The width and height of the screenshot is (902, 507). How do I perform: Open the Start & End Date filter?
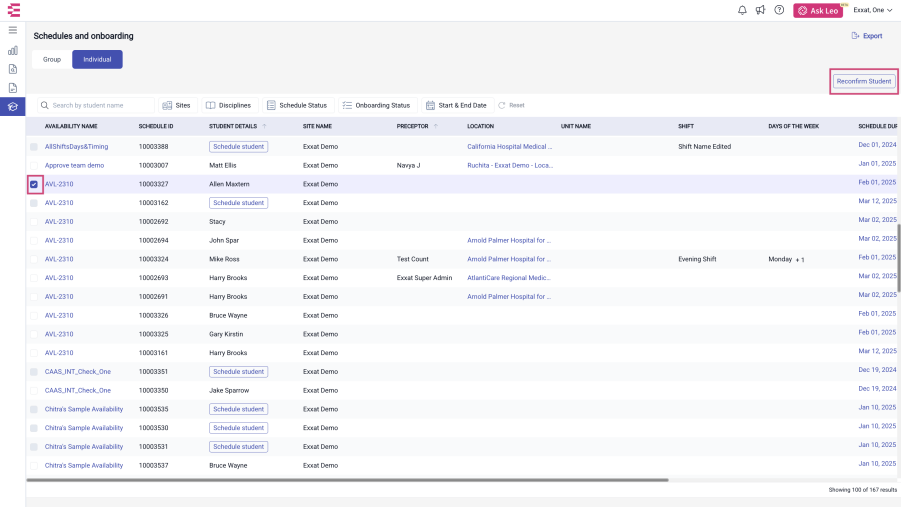point(457,105)
